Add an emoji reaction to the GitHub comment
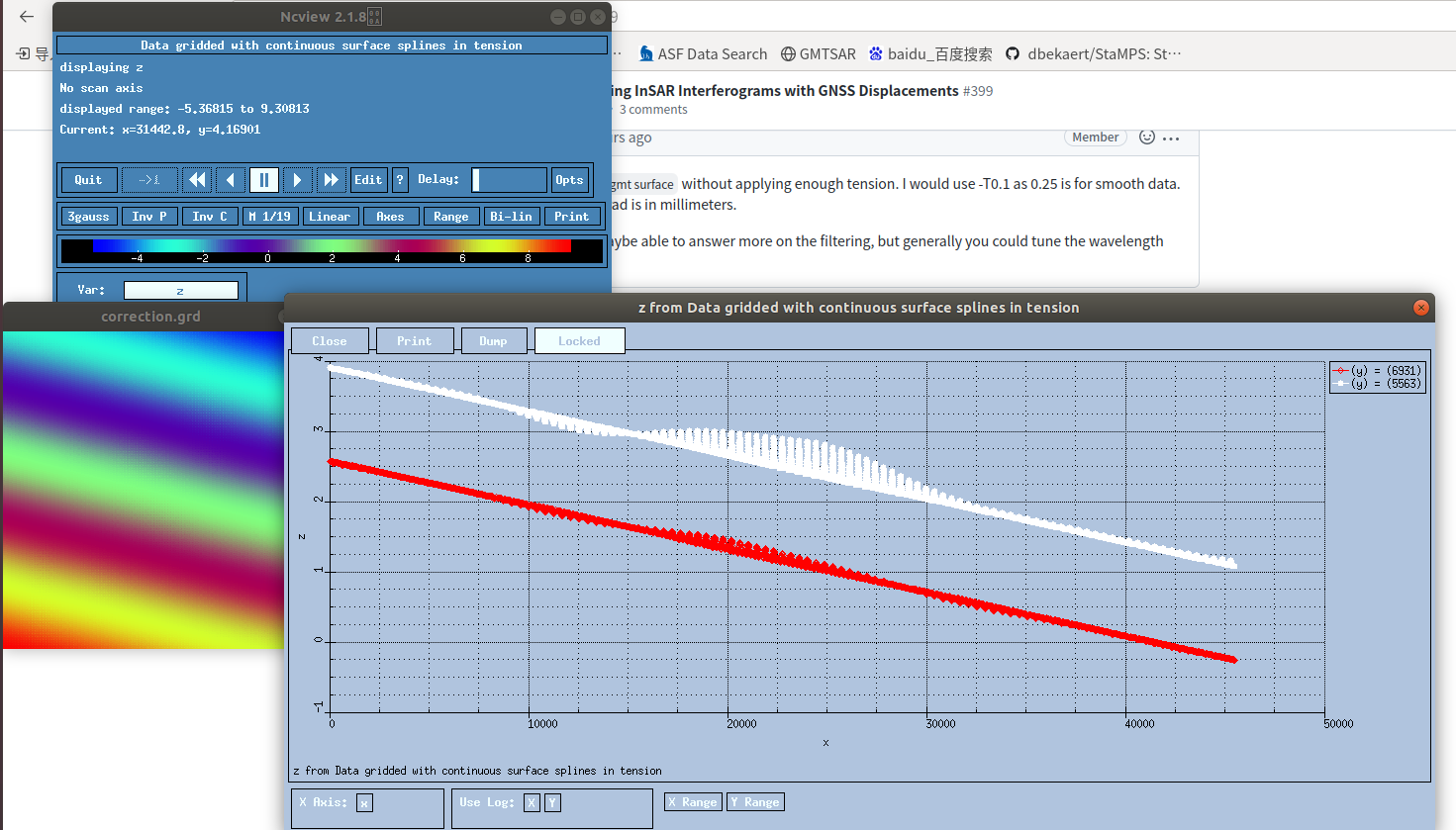 point(1145,138)
